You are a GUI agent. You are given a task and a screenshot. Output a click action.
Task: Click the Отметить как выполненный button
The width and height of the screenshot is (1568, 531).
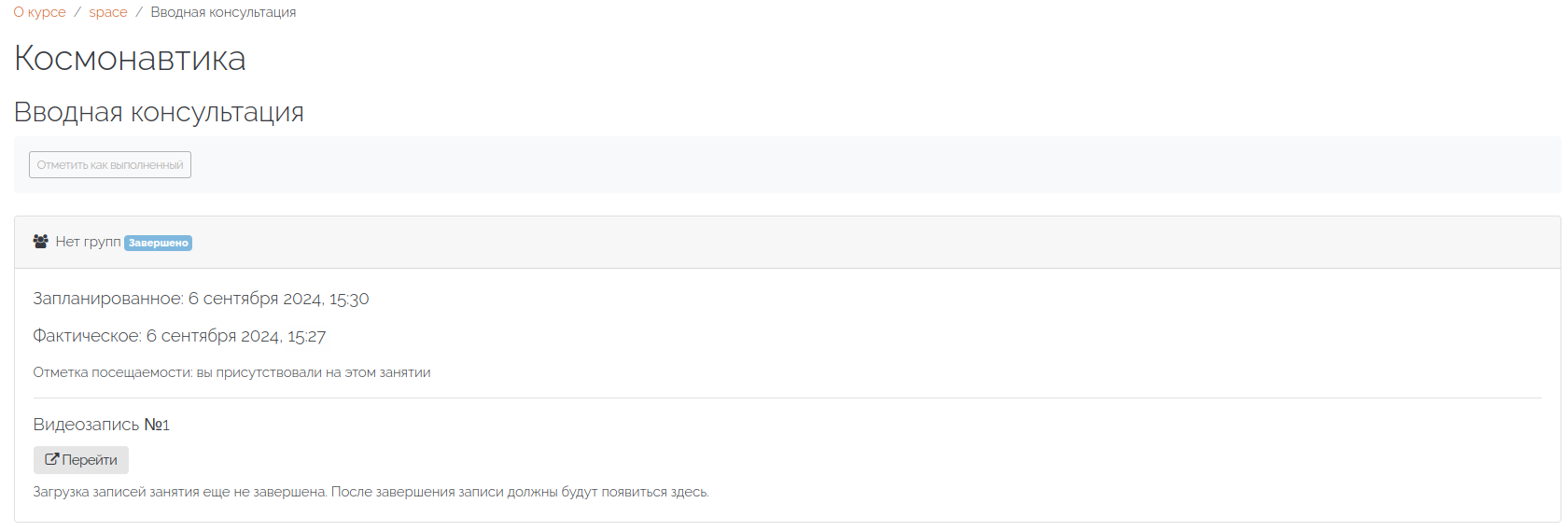[110, 165]
